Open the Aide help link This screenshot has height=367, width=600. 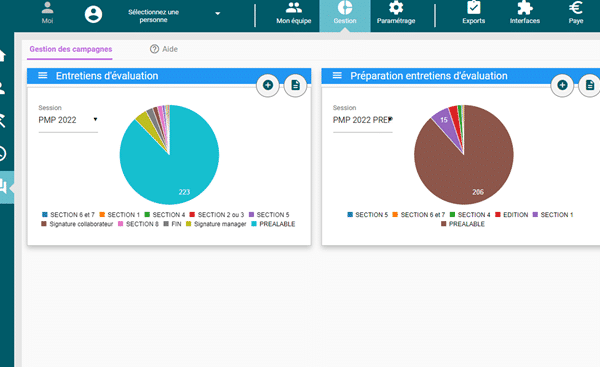(164, 49)
